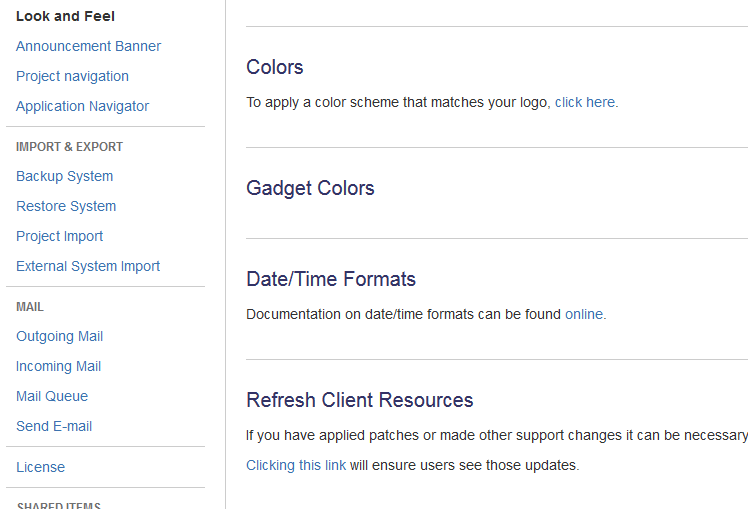Screen dimensions: 748x509
Task: Click the 'Clicking this link' refresh link
Action: pyautogui.click(x=296, y=466)
